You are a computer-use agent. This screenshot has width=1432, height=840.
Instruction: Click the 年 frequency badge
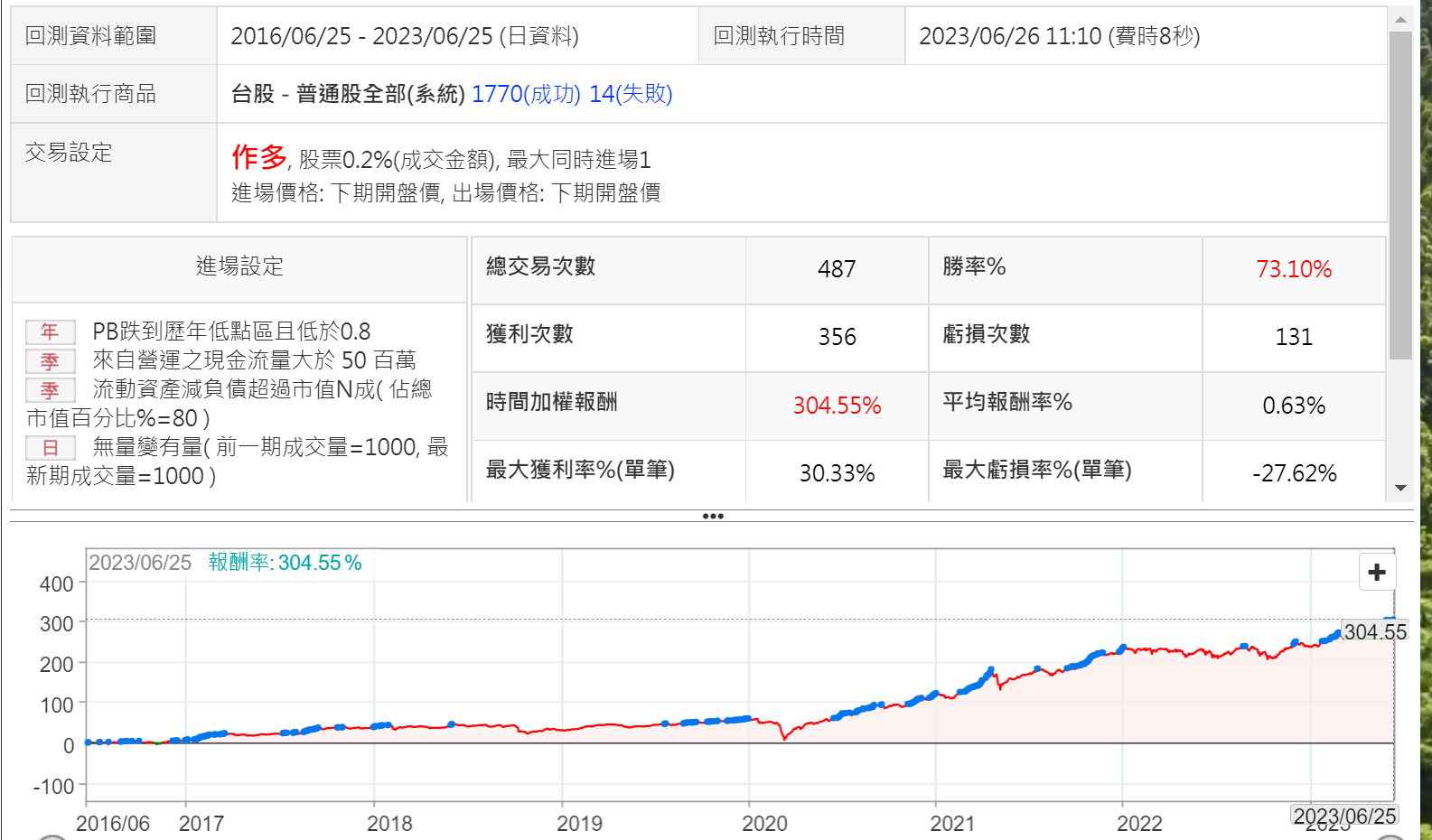[50, 332]
